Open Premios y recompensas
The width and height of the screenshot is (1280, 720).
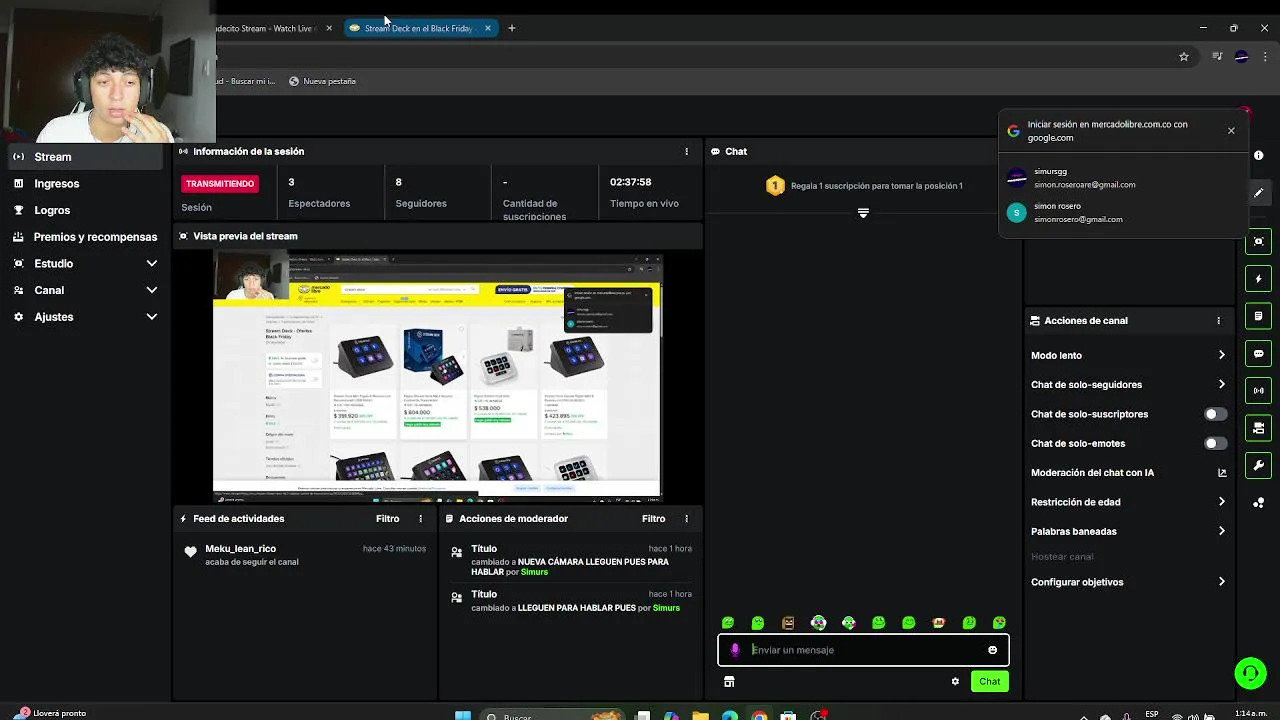pyautogui.click(x=95, y=237)
